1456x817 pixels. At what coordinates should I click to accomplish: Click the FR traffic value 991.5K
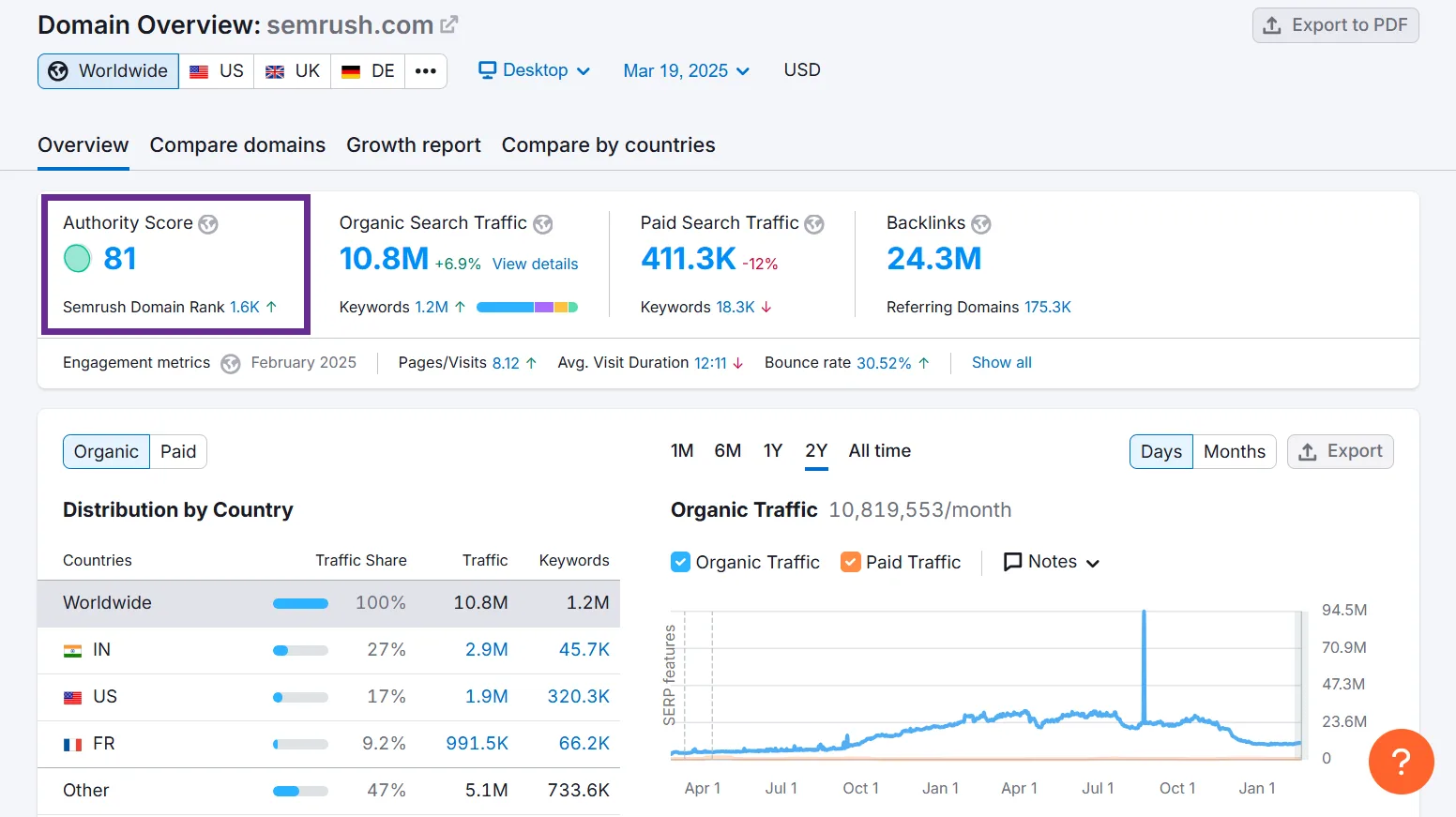(x=478, y=744)
